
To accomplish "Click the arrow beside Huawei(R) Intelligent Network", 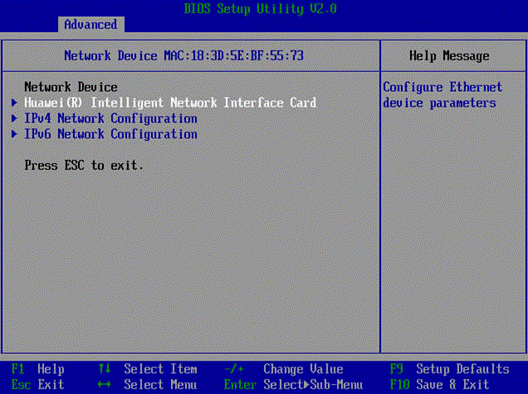I will click(14, 102).
